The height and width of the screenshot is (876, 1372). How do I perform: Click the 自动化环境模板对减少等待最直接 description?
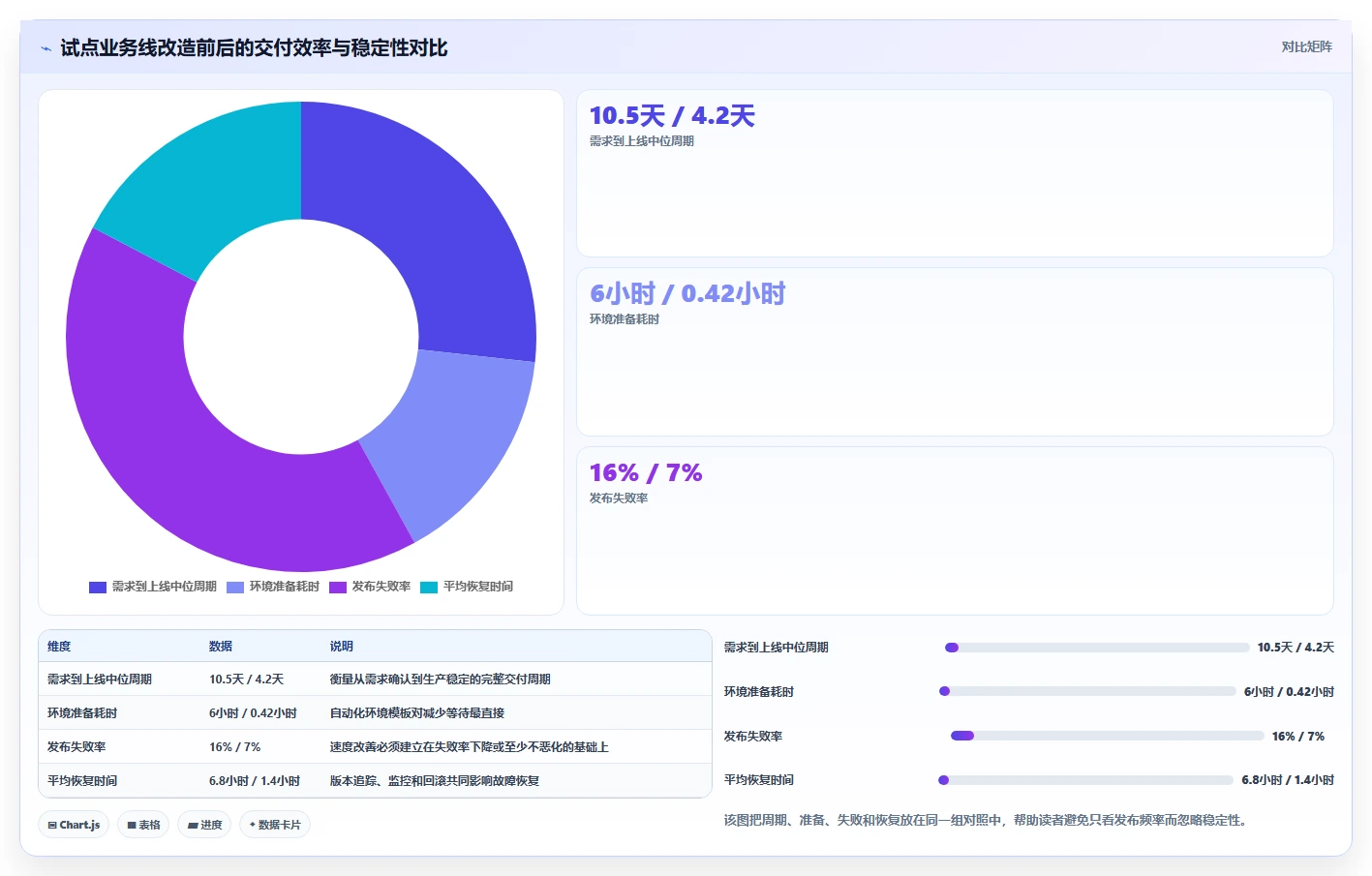416,713
